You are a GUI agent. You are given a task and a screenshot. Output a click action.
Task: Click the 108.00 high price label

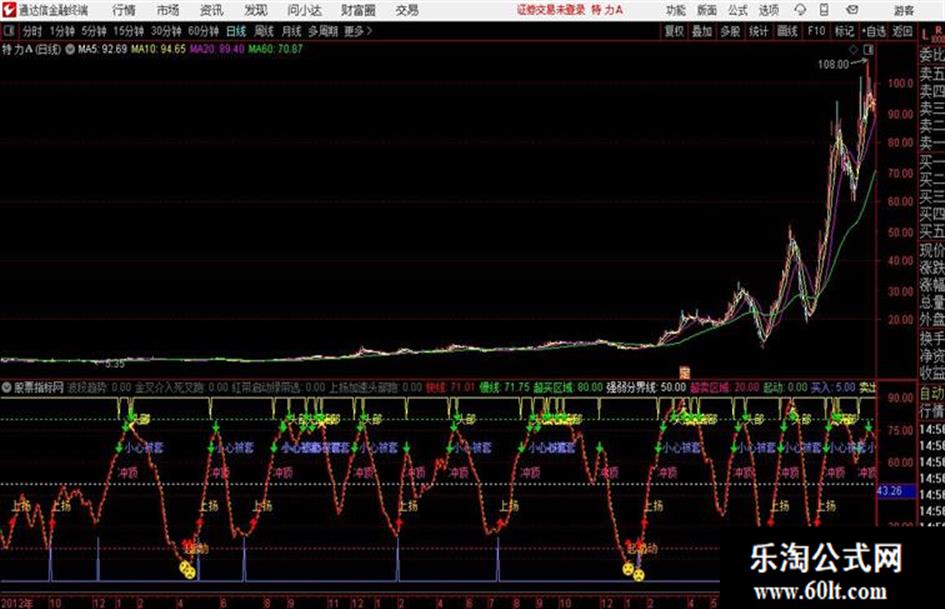pyautogui.click(x=833, y=64)
